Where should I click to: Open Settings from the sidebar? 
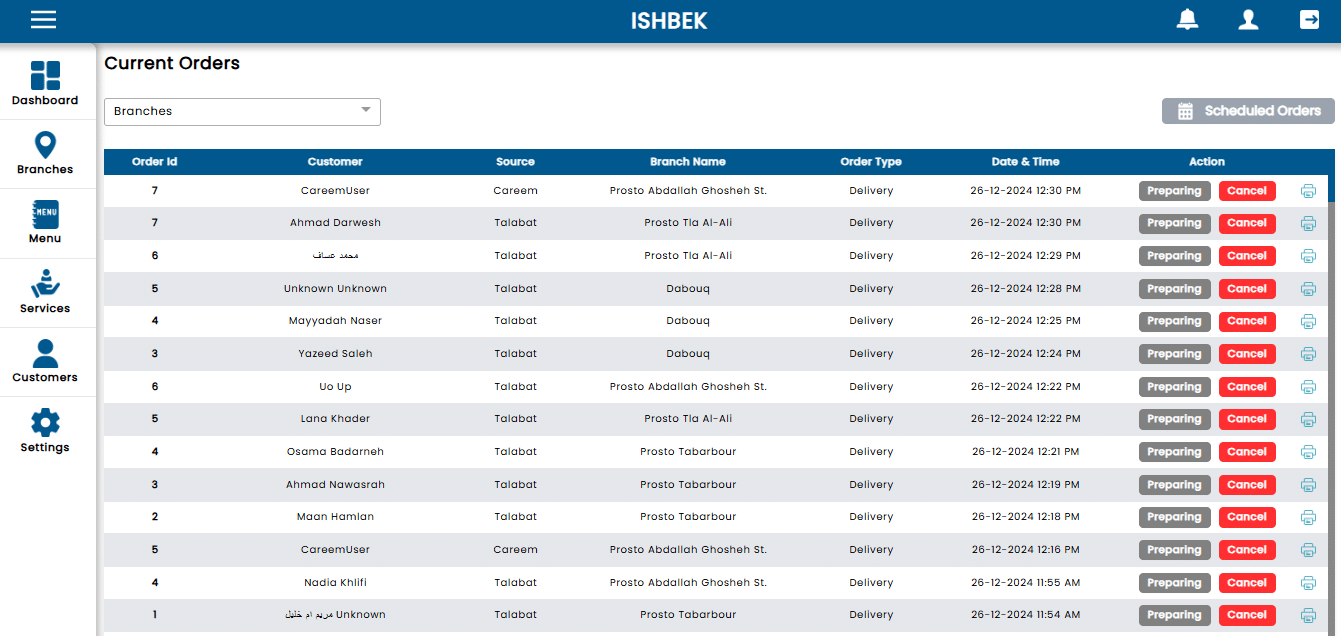[x=45, y=431]
